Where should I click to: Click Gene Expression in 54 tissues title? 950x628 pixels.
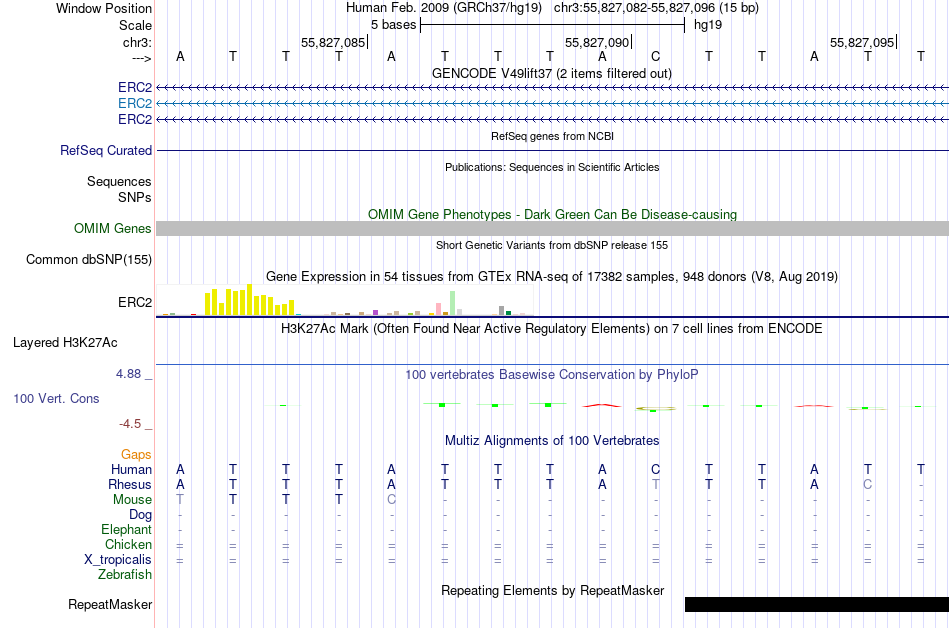[x=552, y=277]
